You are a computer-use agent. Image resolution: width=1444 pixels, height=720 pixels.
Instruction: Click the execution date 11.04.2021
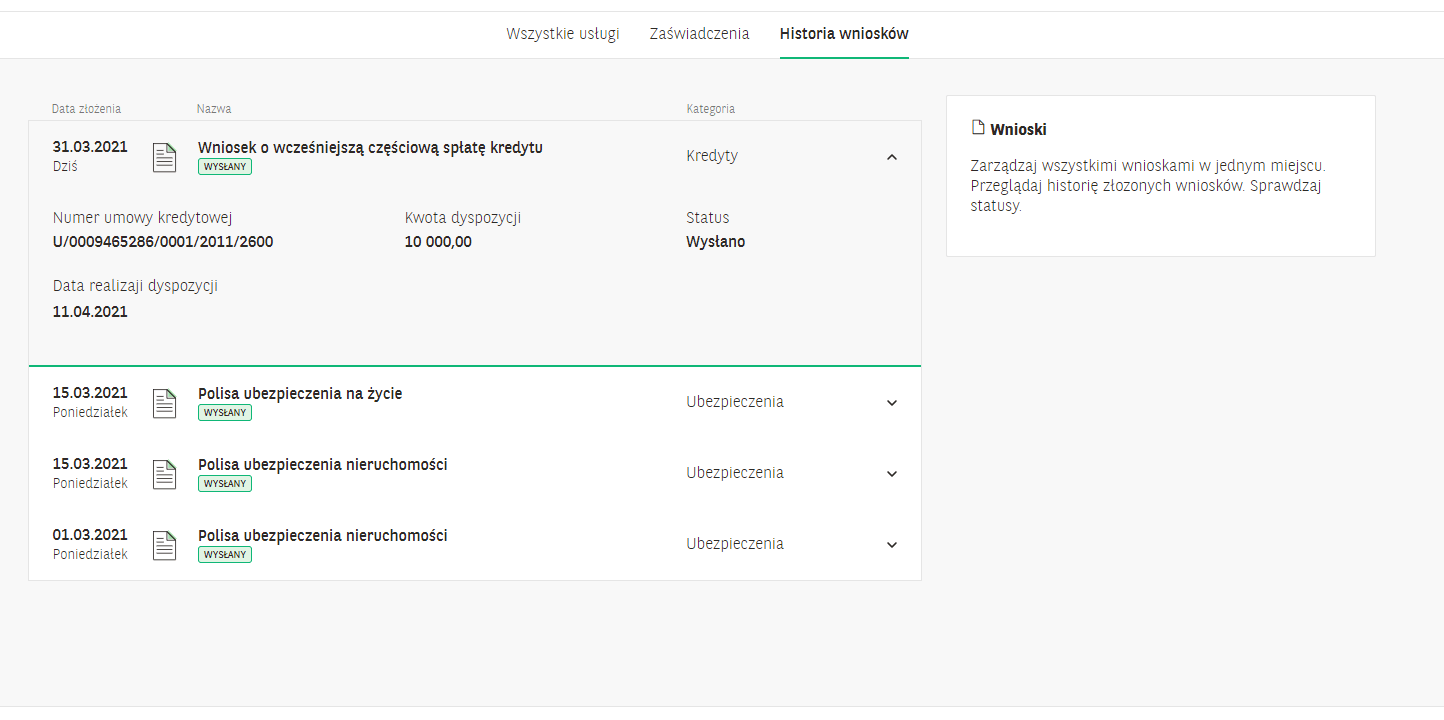tap(90, 312)
